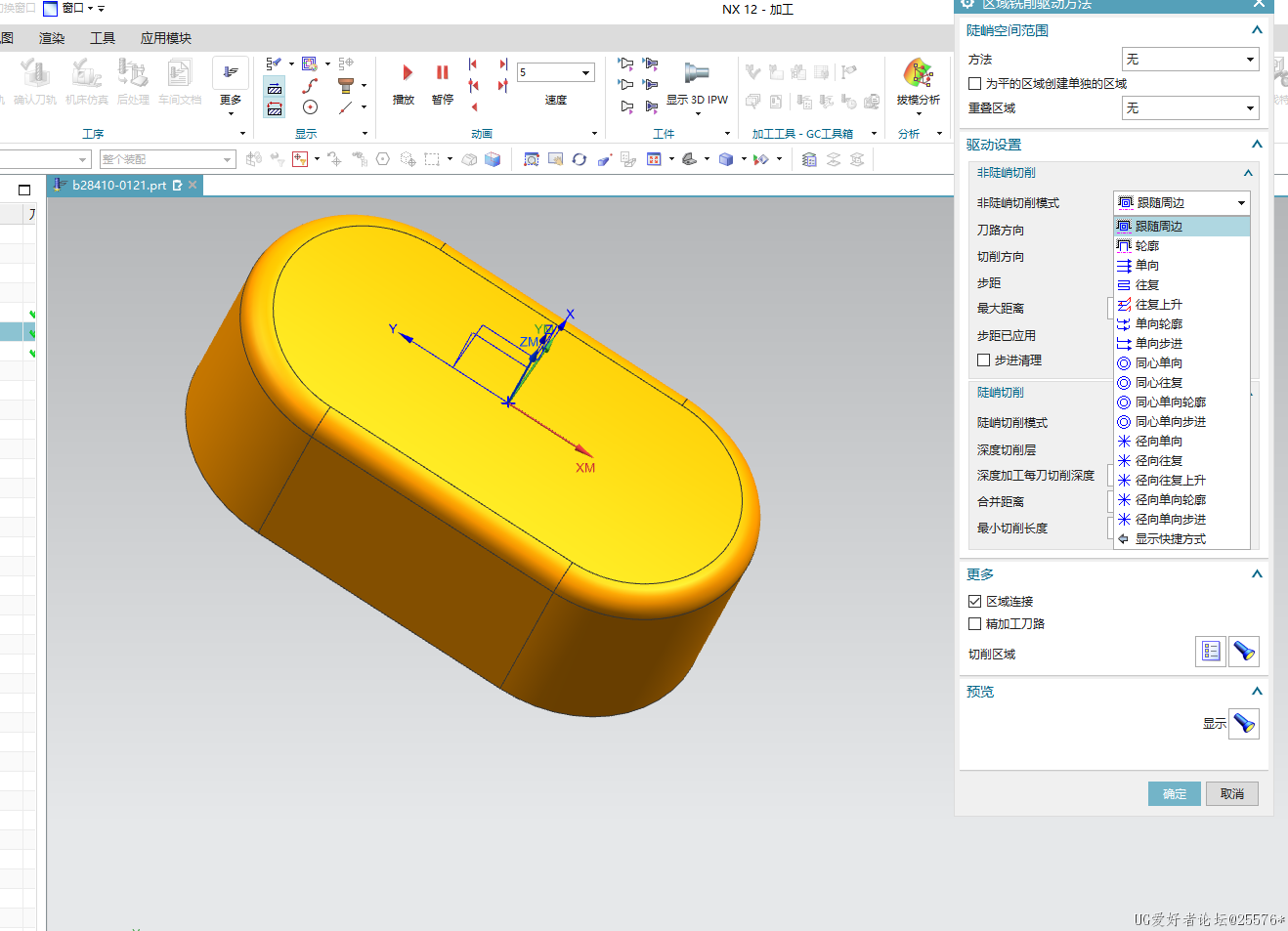Viewport: 1288px width, 931px height.
Task: Open the 工具 ribbon tab
Action: tap(103, 38)
